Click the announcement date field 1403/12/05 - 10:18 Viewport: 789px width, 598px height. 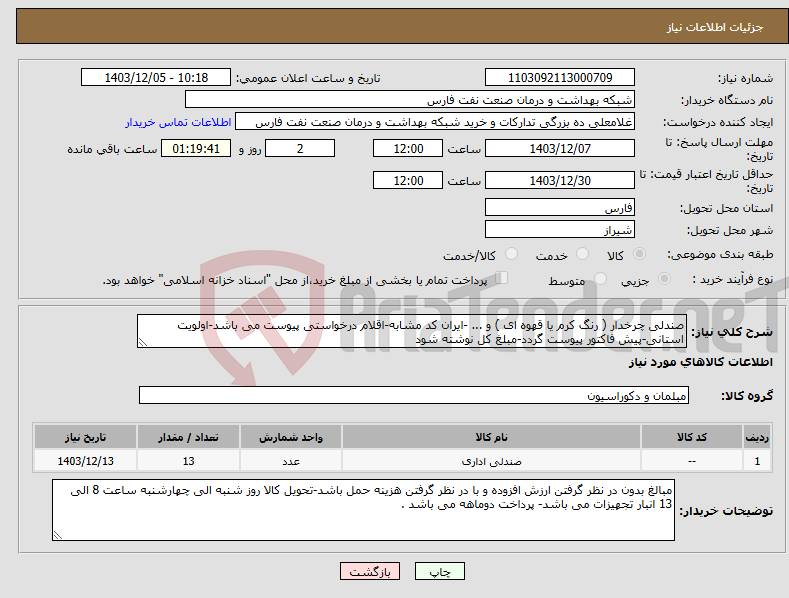(156, 78)
